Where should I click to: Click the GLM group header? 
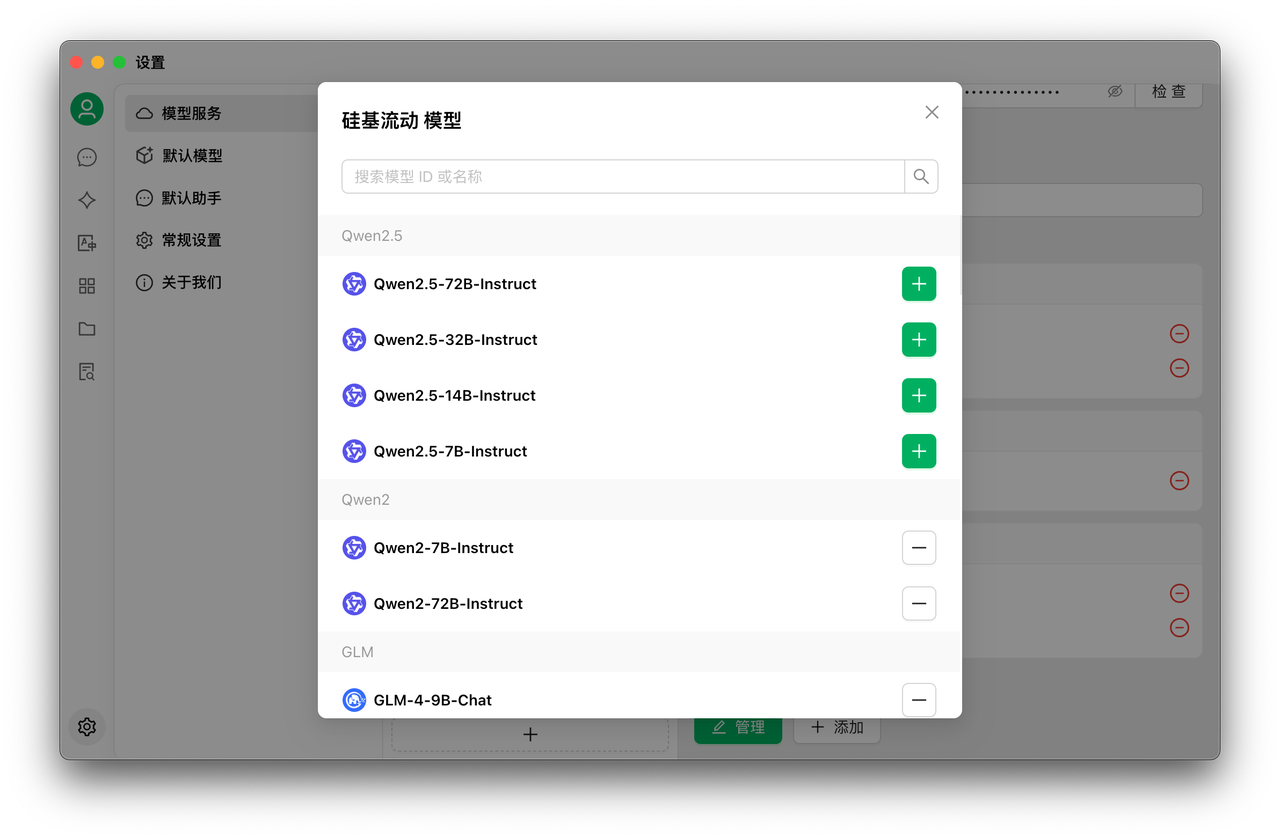pyautogui.click(x=639, y=652)
